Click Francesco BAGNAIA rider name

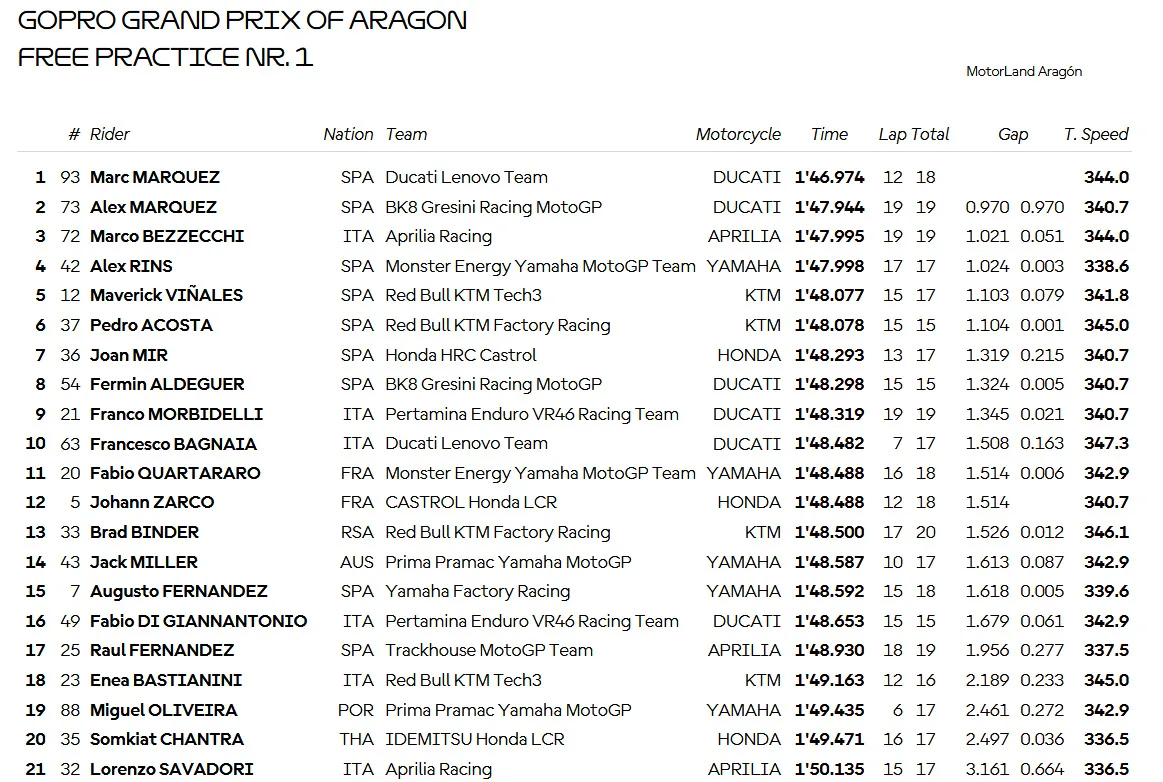(x=174, y=444)
